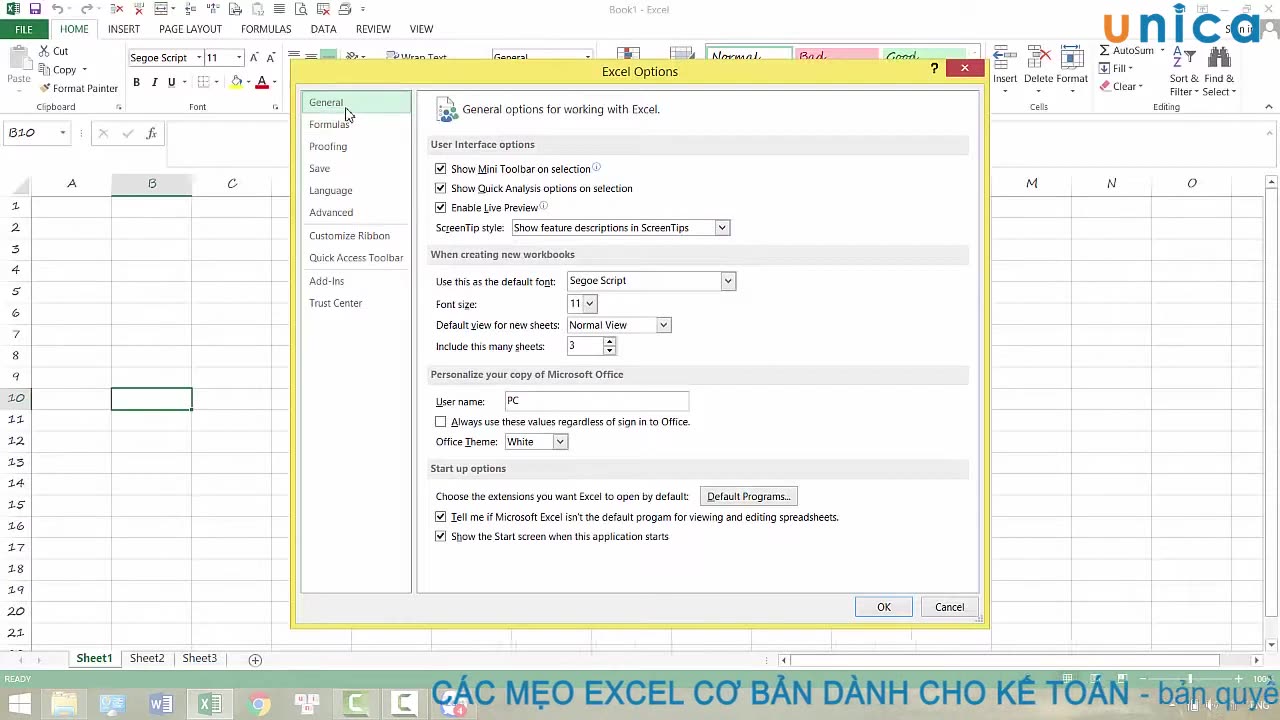
Task: Open Word from the taskbar
Action: coord(161,705)
